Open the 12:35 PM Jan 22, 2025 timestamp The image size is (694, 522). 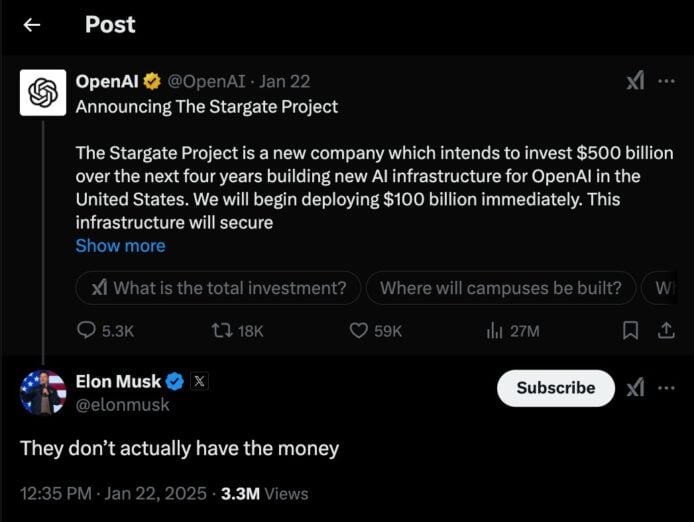click(x=113, y=493)
